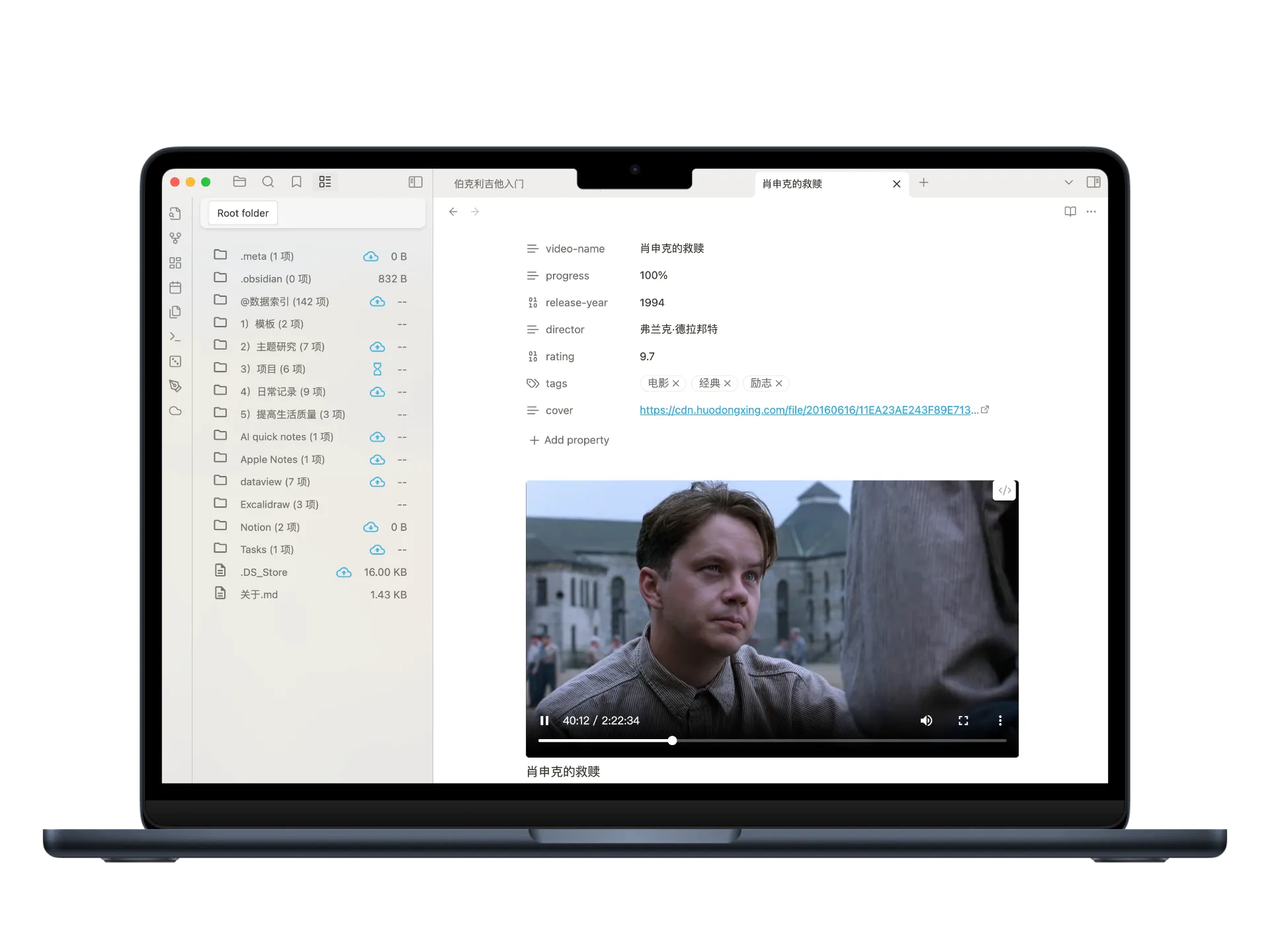Open more options ellipsis menu
The width and height of the screenshot is (1270, 952).
pos(1091,212)
